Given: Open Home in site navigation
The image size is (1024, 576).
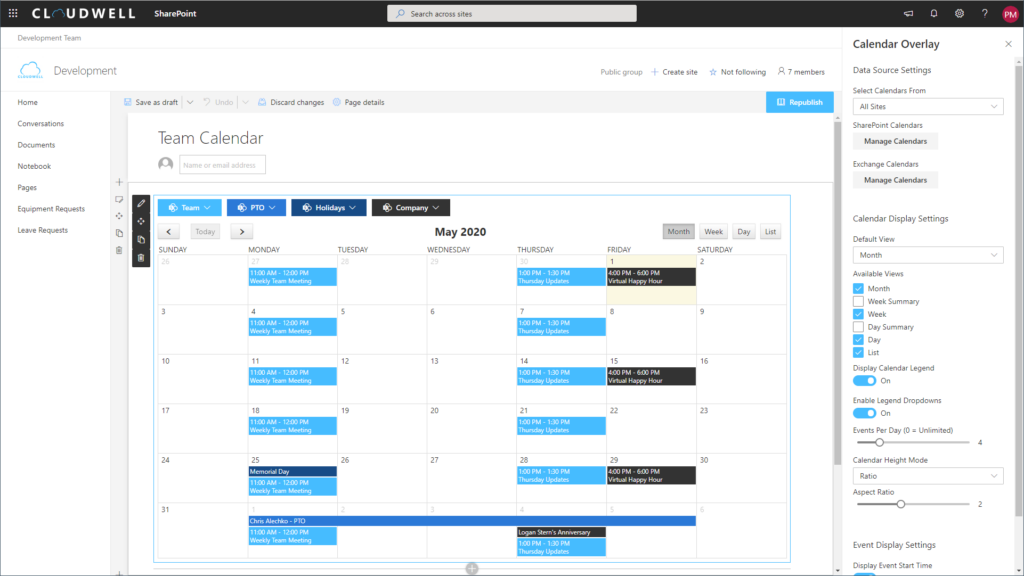Looking at the screenshot, I should tap(27, 103).
